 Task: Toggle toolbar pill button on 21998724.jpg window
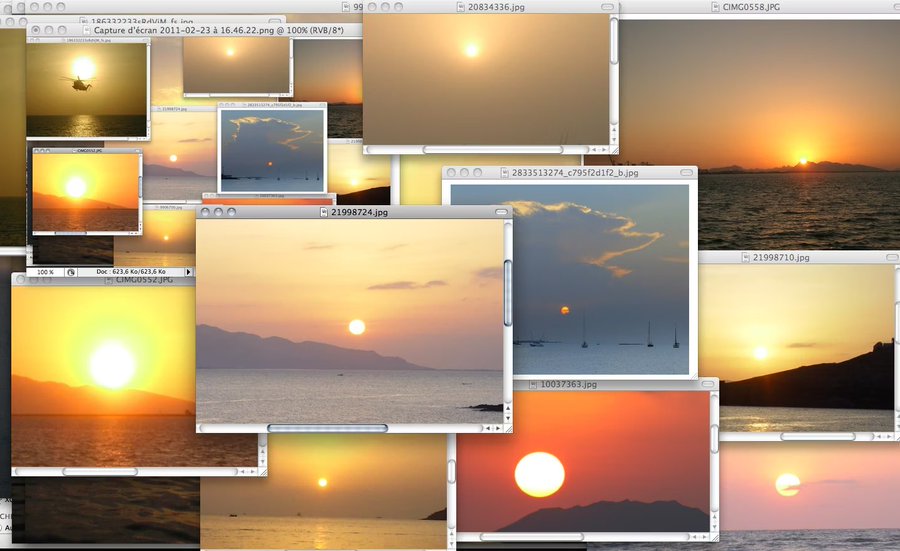pyautogui.click(x=501, y=212)
